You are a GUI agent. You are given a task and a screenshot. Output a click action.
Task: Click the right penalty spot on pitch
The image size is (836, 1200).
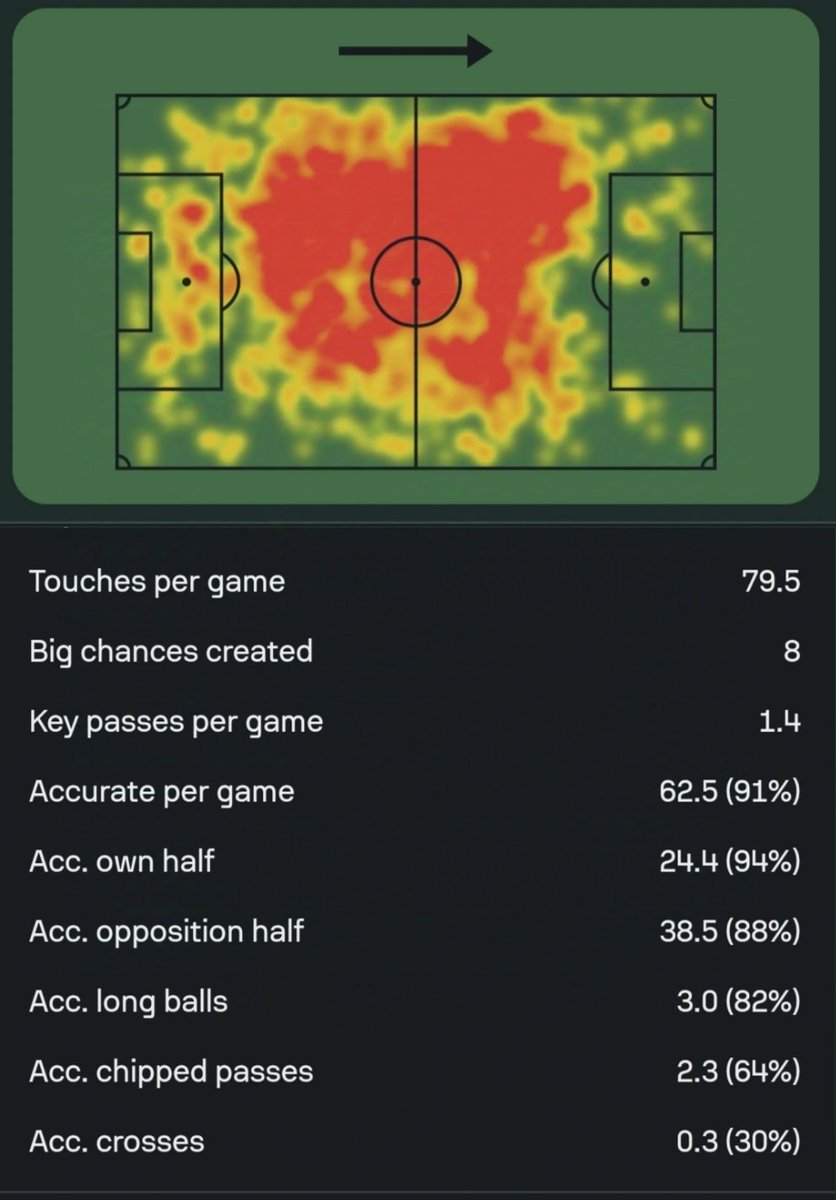click(x=645, y=282)
